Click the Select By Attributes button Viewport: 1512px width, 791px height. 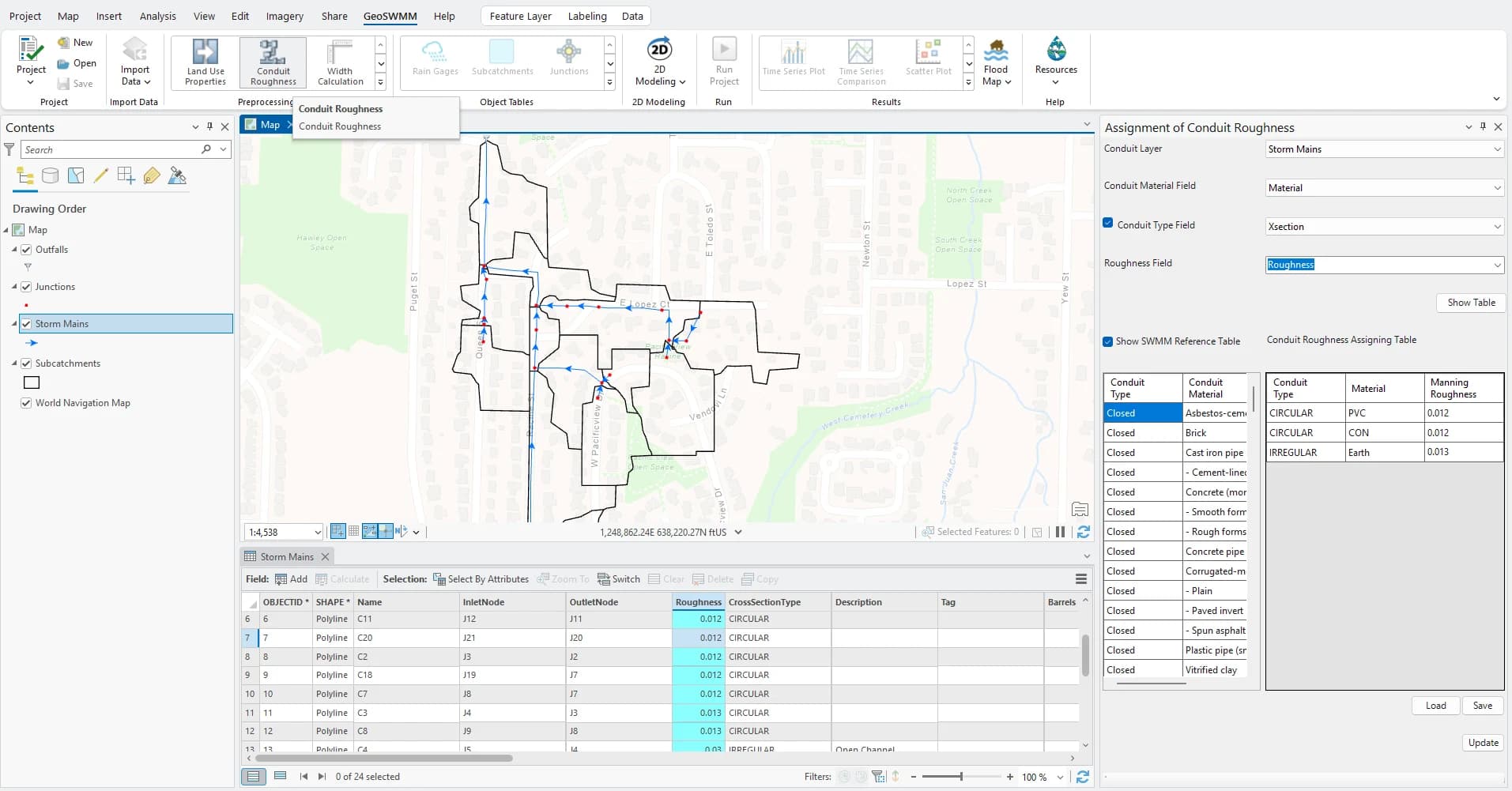[481, 579]
